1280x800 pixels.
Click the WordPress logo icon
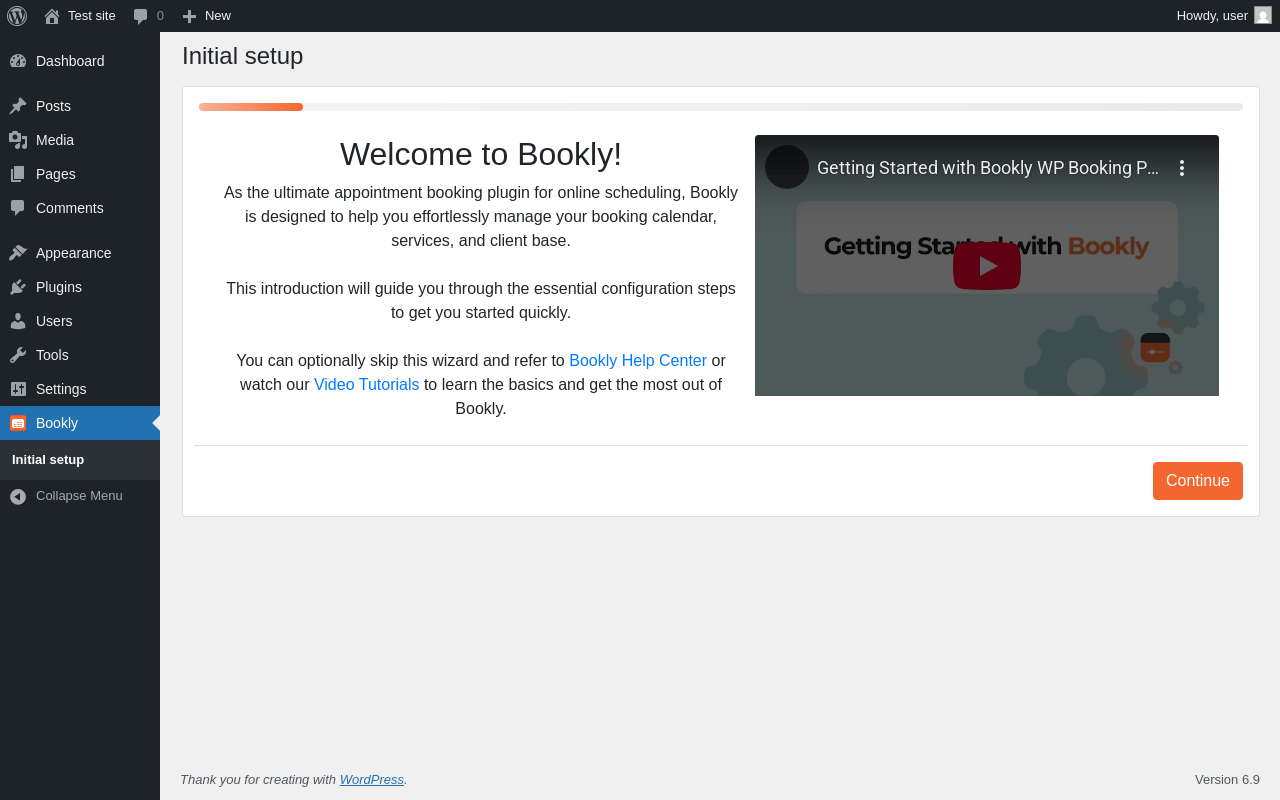[17, 16]
